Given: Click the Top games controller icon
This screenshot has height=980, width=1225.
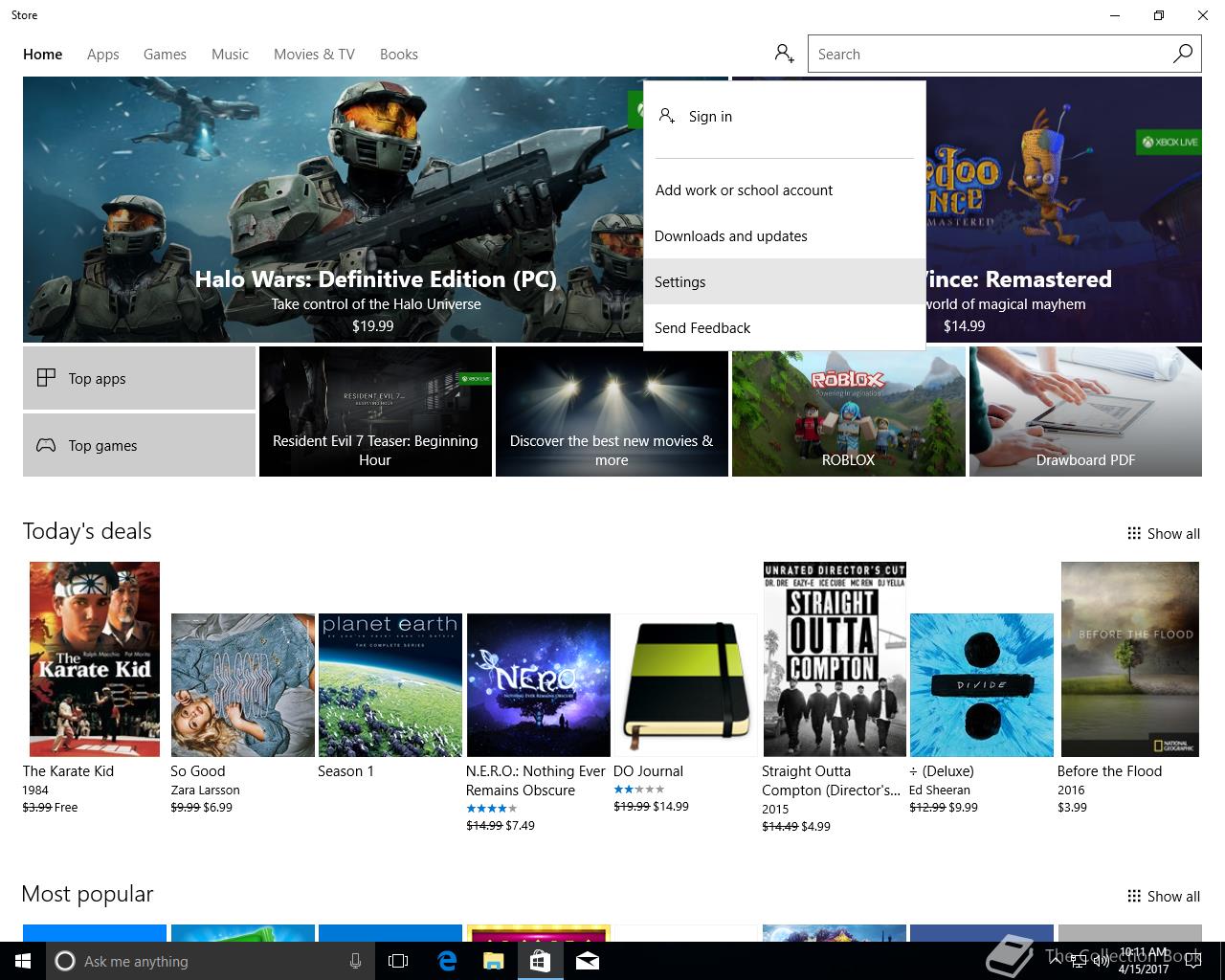Looking at the screenshot, I should click(x=46, y=445).
